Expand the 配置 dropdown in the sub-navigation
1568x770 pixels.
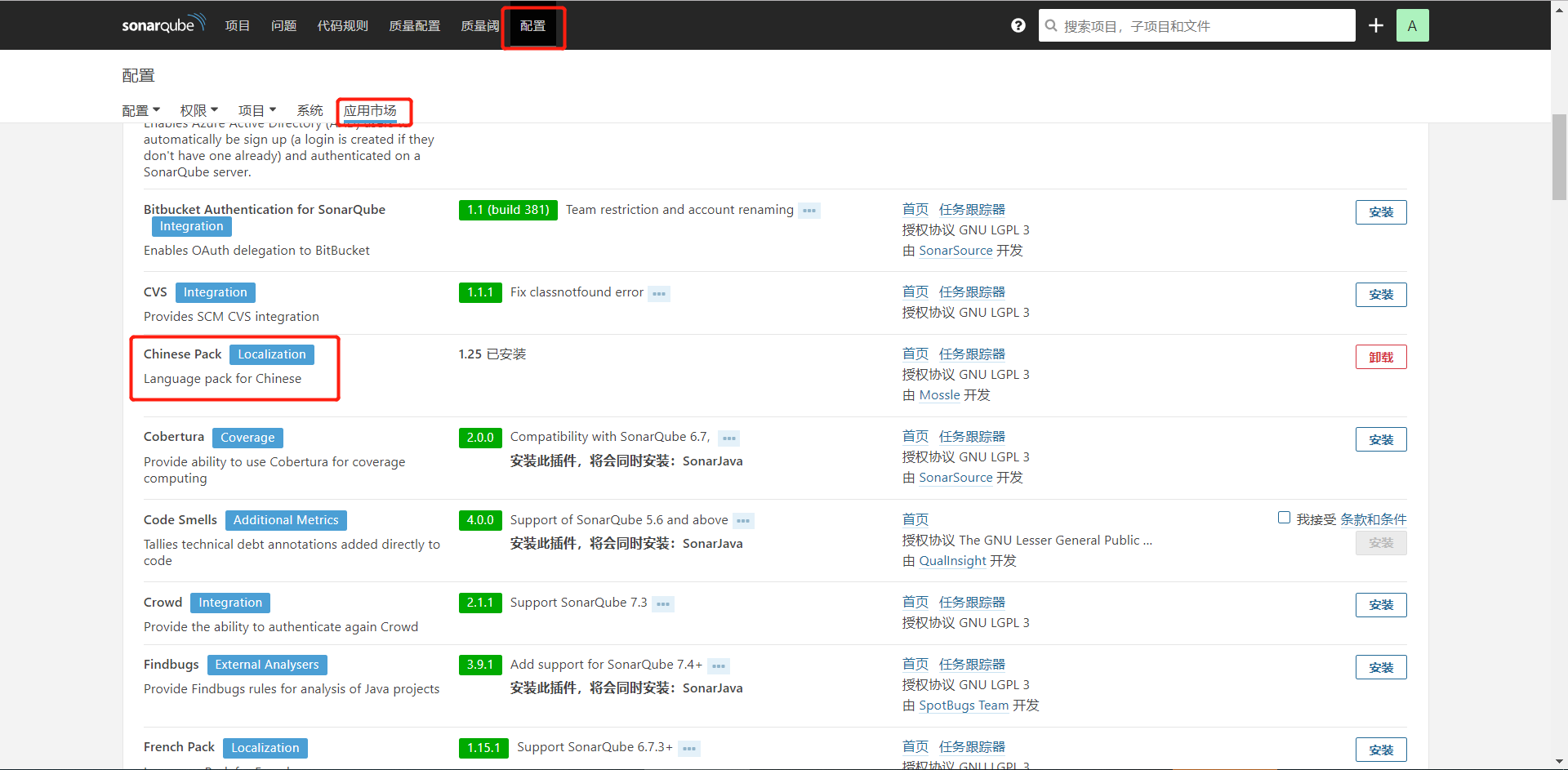(x=140, y=110)
